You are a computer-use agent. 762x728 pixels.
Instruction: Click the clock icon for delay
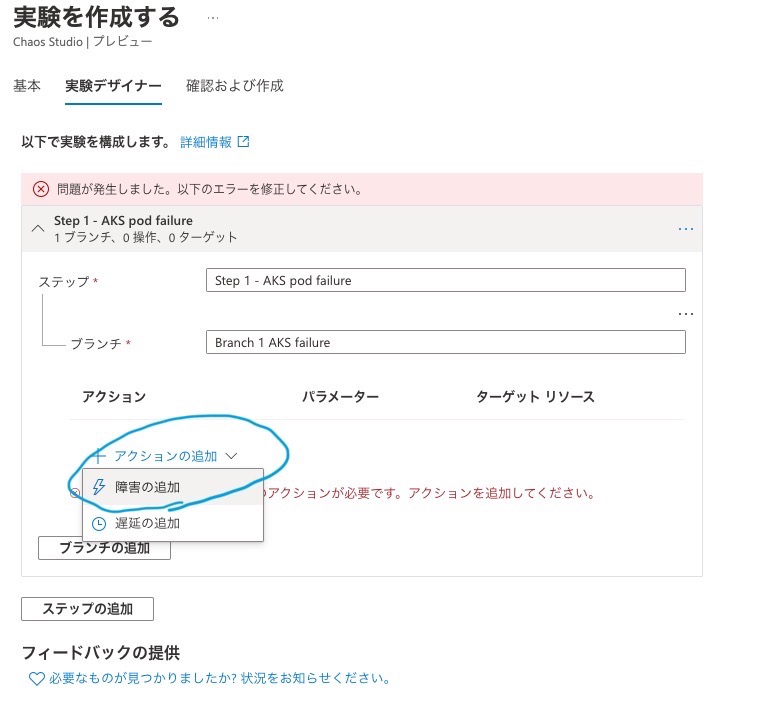click(99, 523)
